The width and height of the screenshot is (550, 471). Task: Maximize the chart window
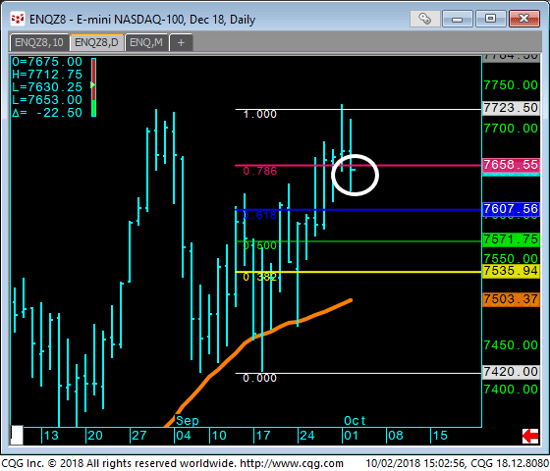point(490,19)
